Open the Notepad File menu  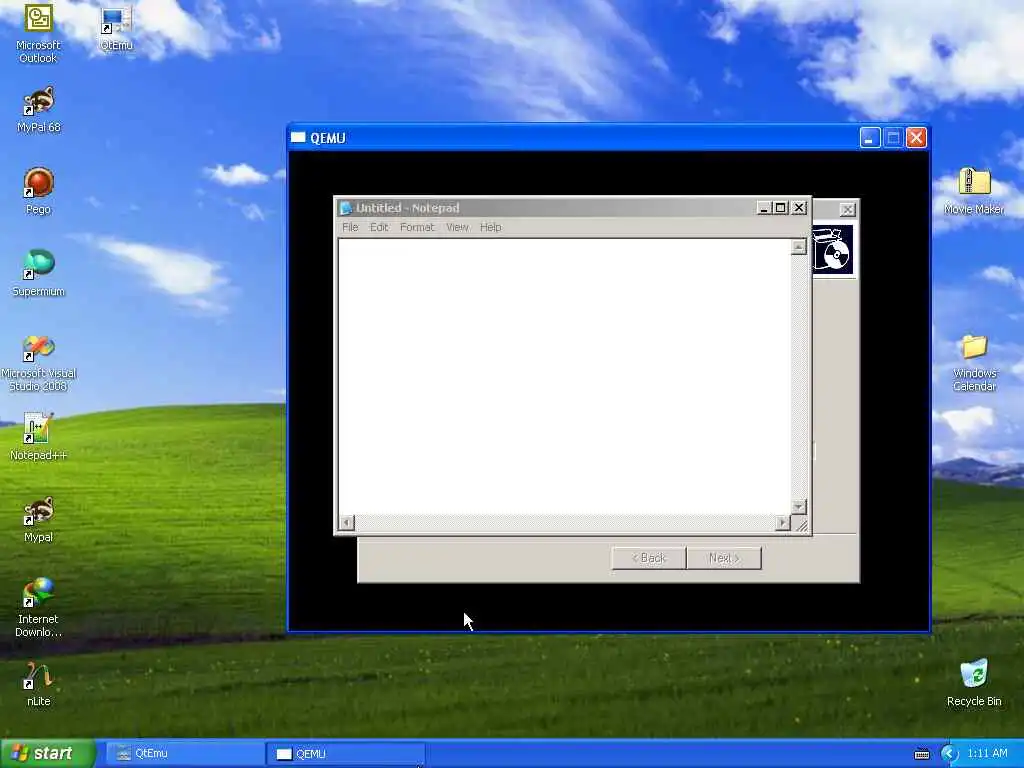tap(350, 227)
